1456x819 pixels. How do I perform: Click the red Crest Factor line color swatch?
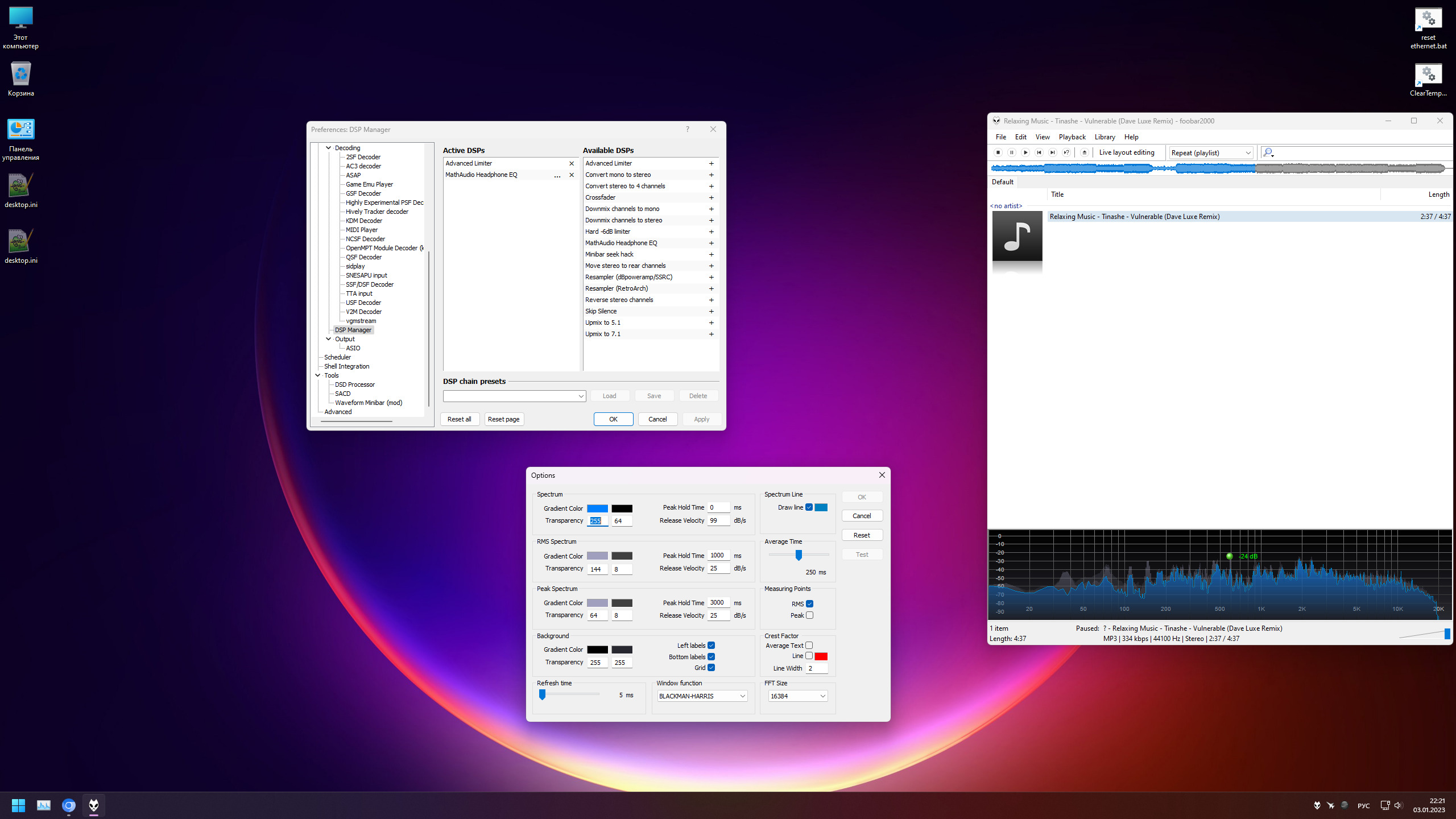[x=821, y=656]
